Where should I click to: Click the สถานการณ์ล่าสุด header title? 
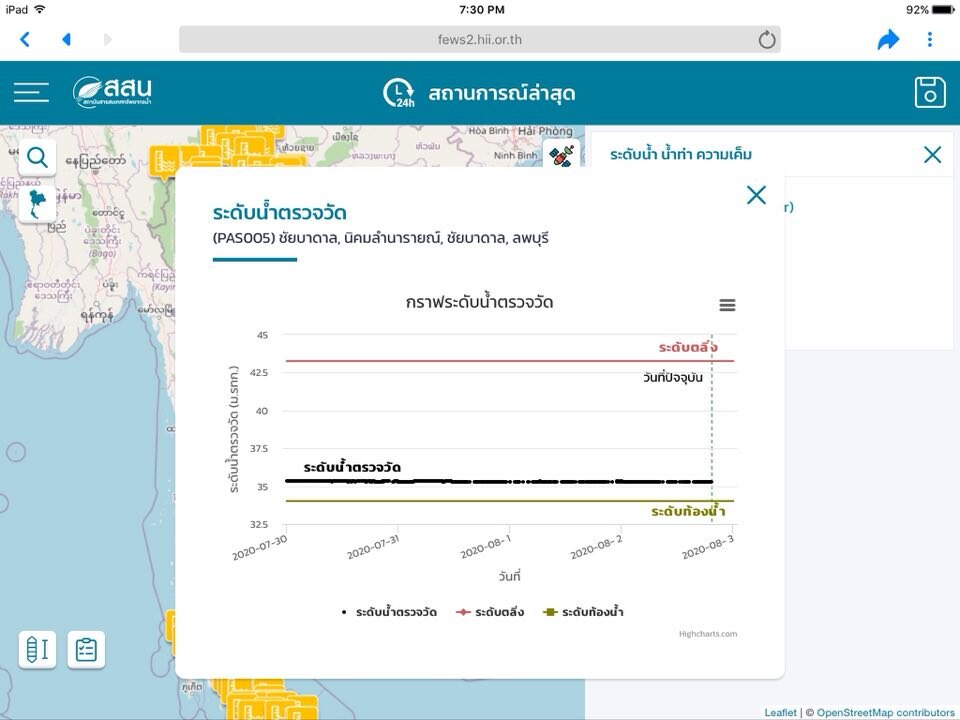click(501, 94)
